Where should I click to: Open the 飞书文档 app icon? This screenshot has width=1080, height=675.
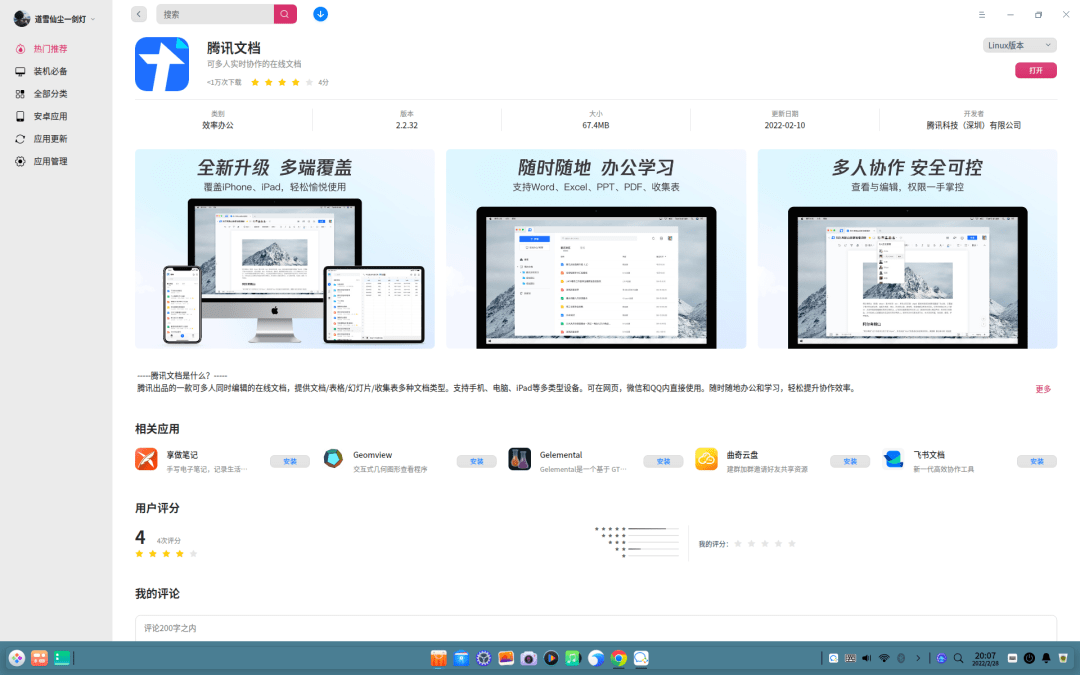pyautogui.click(x=893, y=460)
